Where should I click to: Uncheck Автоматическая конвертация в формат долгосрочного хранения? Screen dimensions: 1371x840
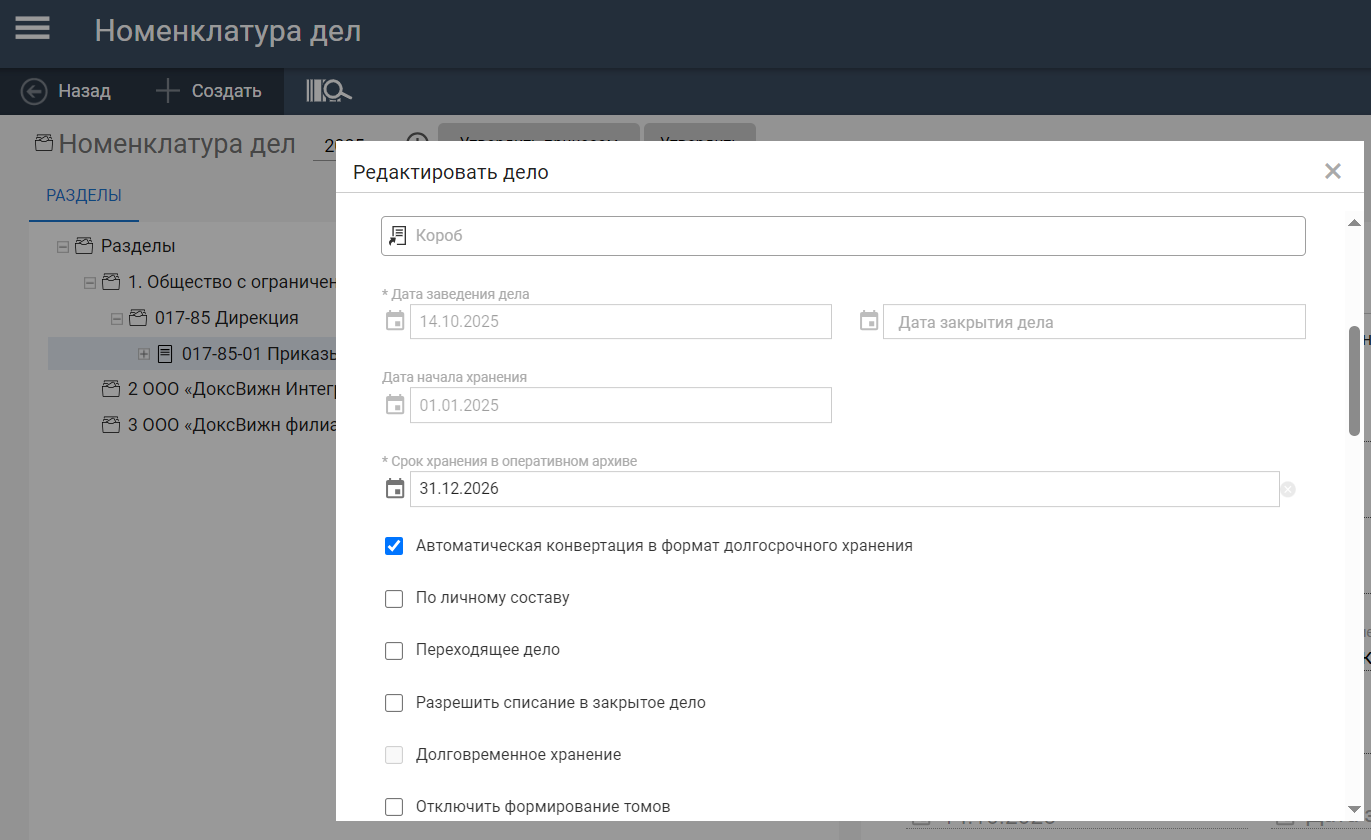pyautogui.click(x=394, y=546)
